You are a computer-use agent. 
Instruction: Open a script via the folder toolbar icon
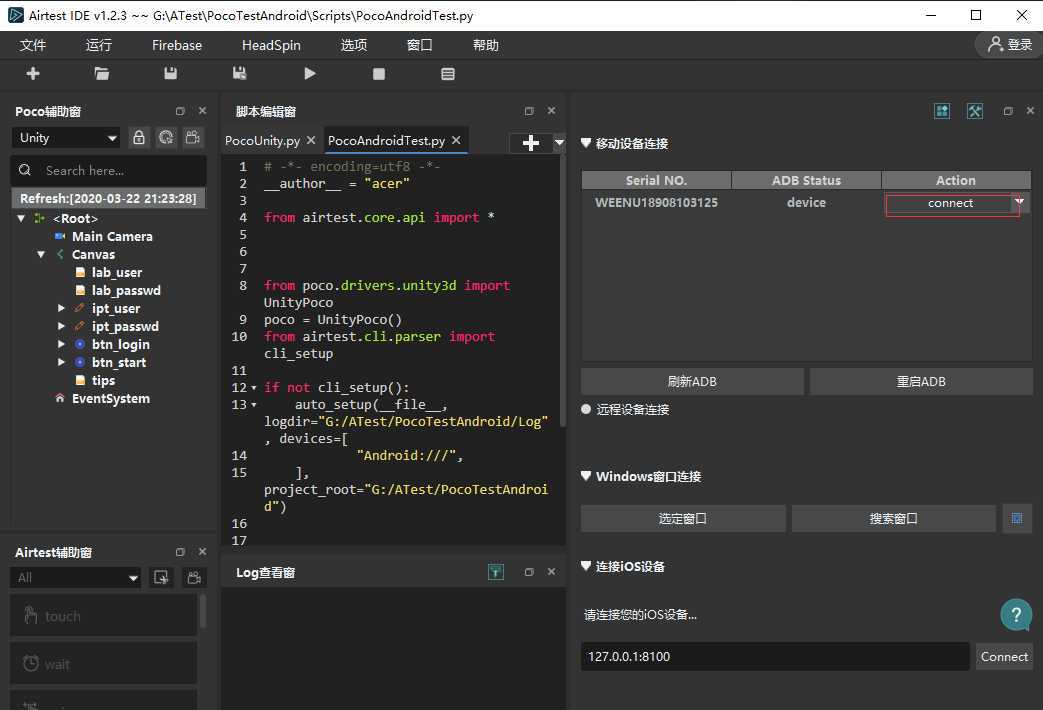102,74
